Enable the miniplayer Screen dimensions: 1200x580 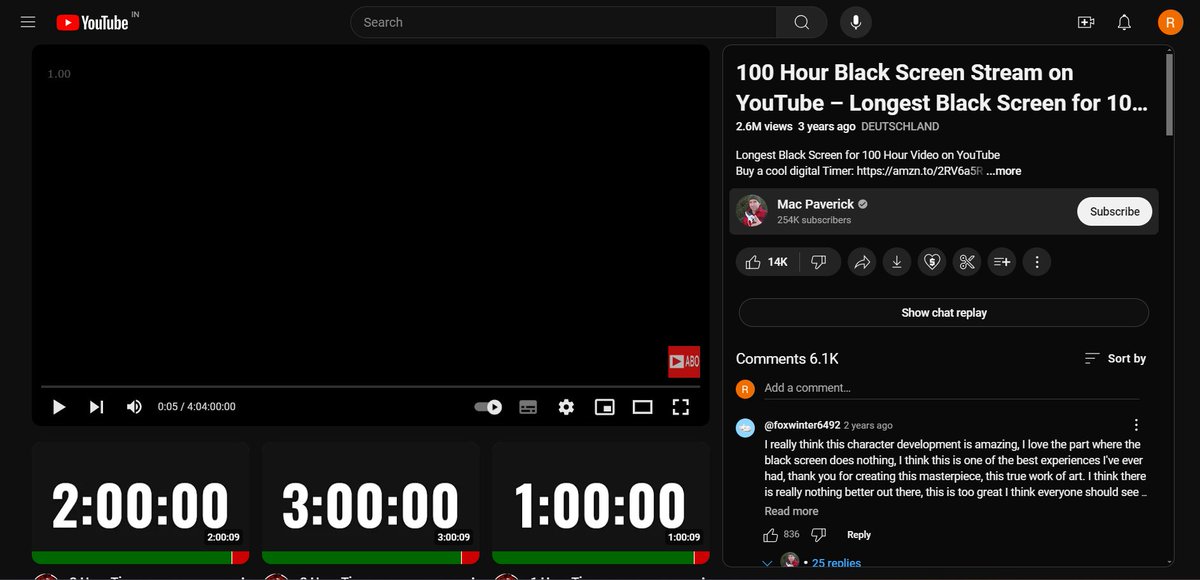pyautogui.click(x=604, y=407)
